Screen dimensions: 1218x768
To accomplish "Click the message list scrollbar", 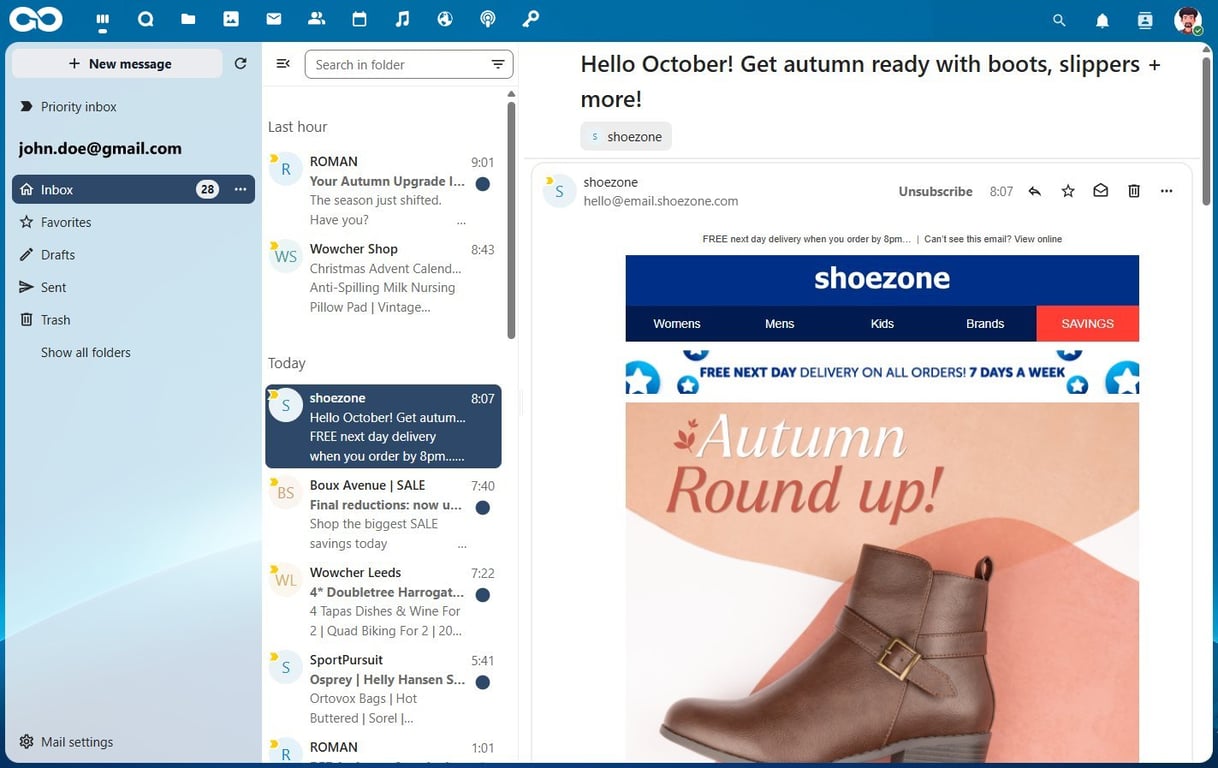I will [x=512, y=220].
